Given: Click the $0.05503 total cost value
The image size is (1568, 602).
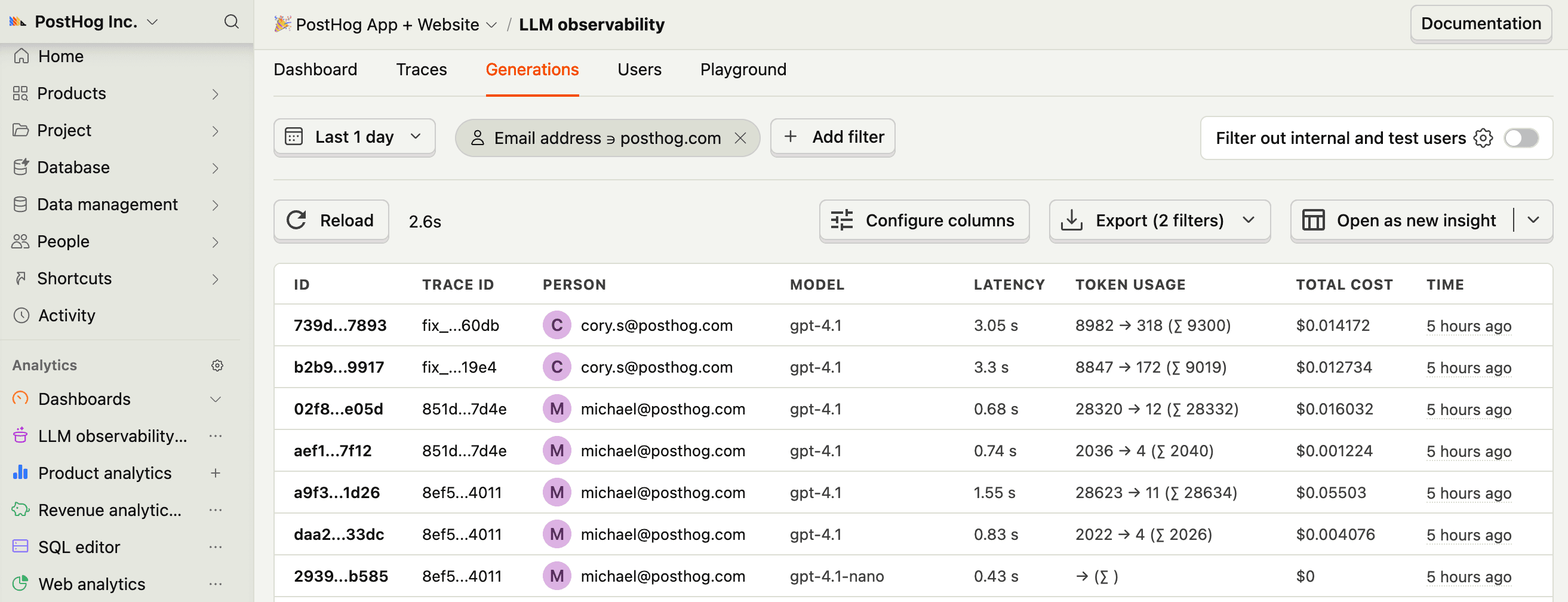Looking at the screenshot, I should [1330, 492].
